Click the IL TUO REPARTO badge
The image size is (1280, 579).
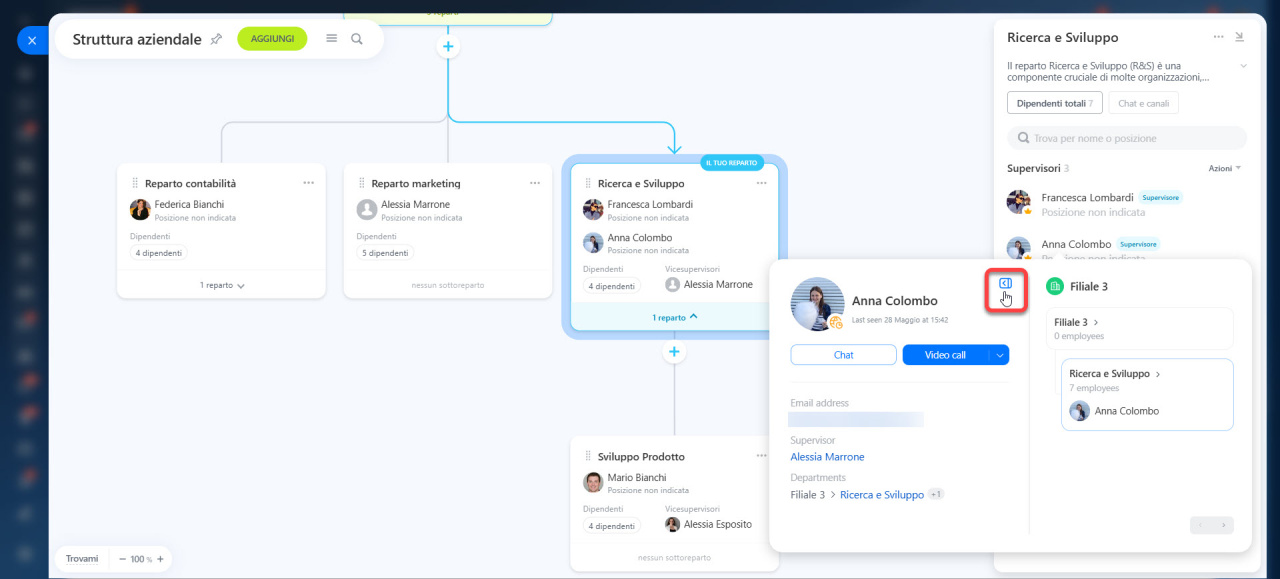(732, 162)
